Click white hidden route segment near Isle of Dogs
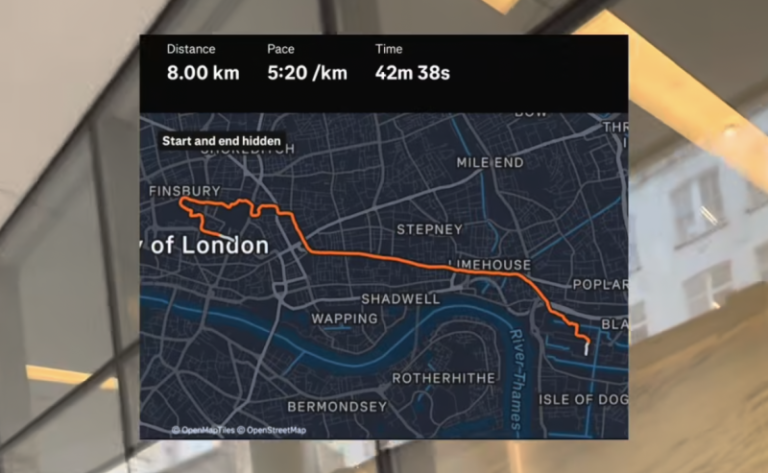 [x=586, y=349]
